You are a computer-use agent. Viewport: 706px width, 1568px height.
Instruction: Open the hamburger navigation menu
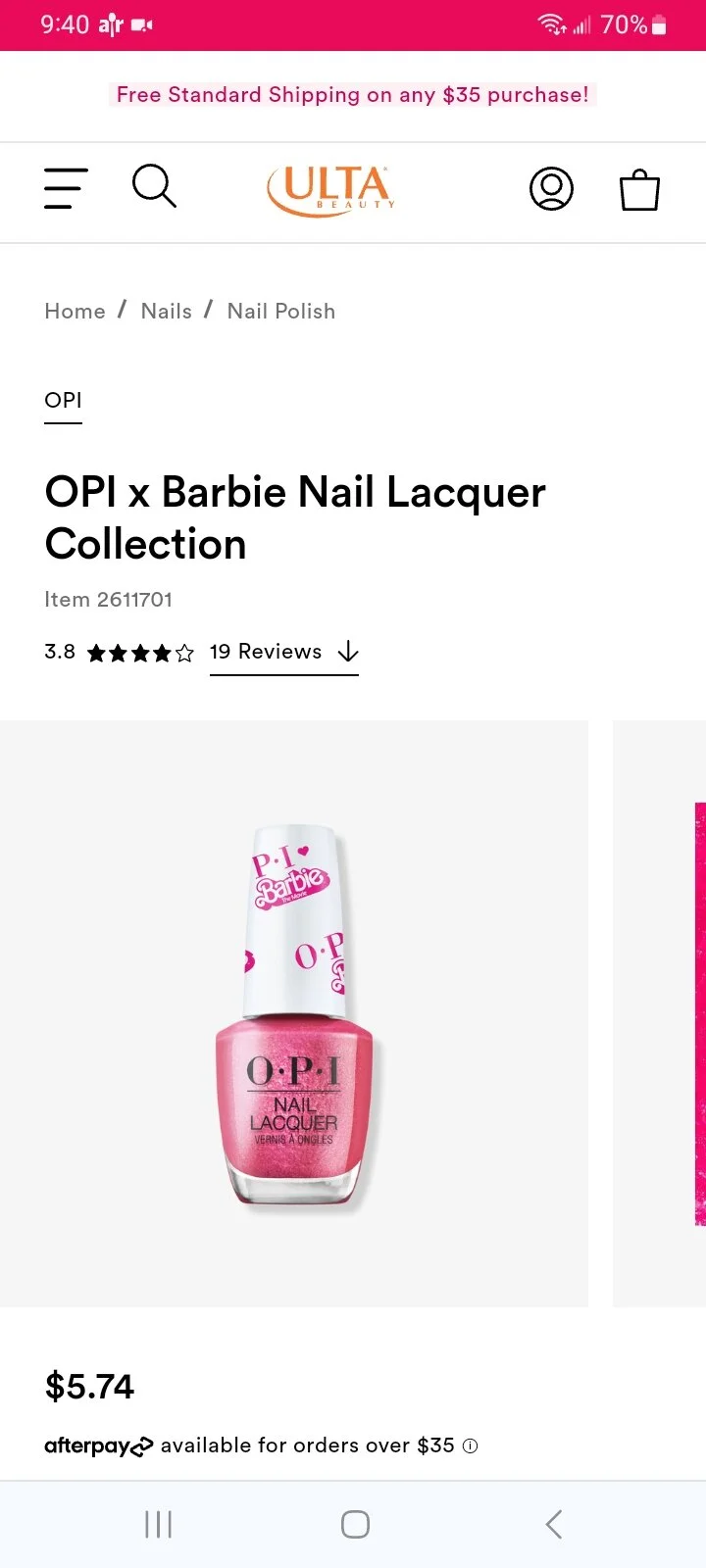(66, 188)
